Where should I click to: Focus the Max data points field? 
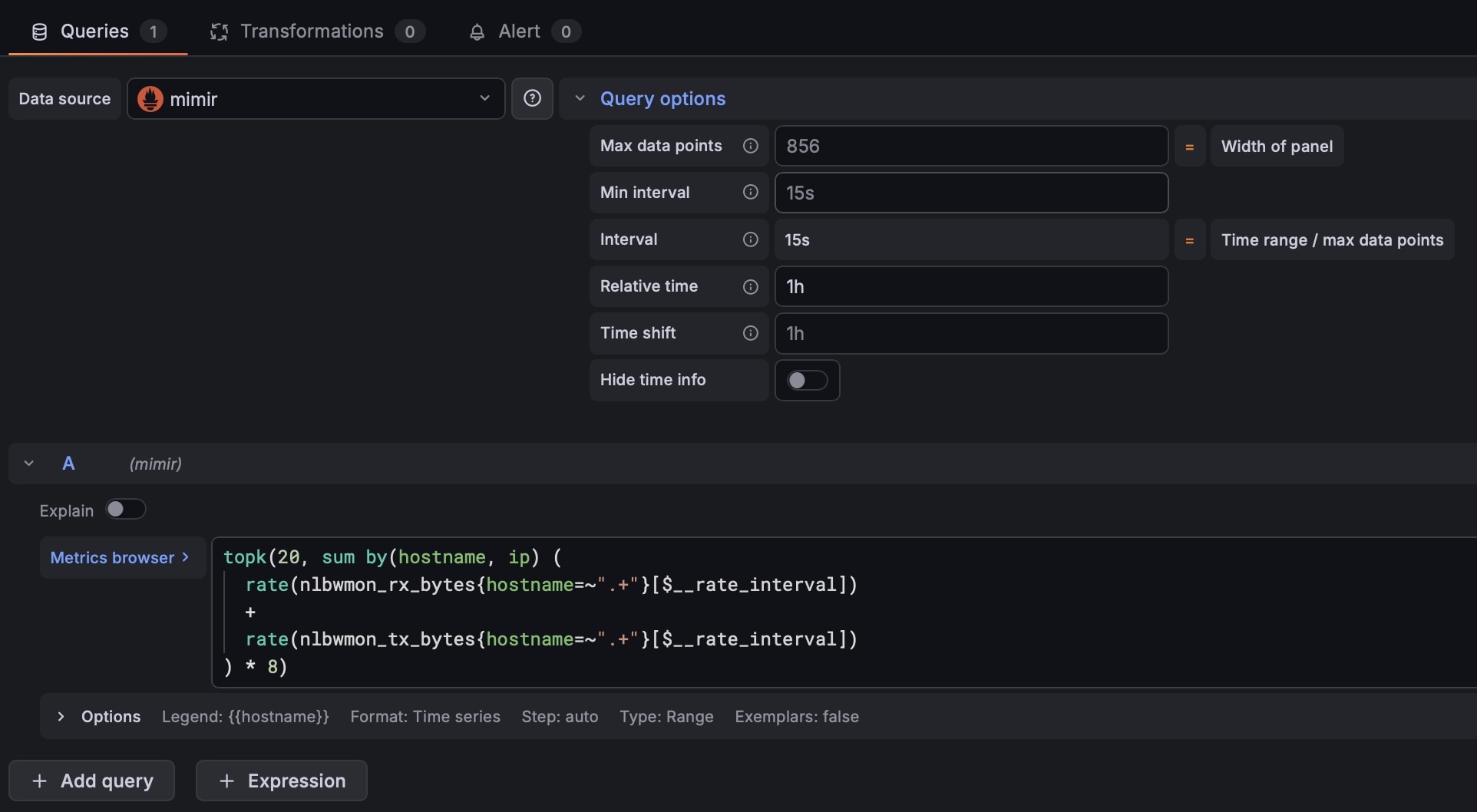pyautogui.click(x=971, y=146)
